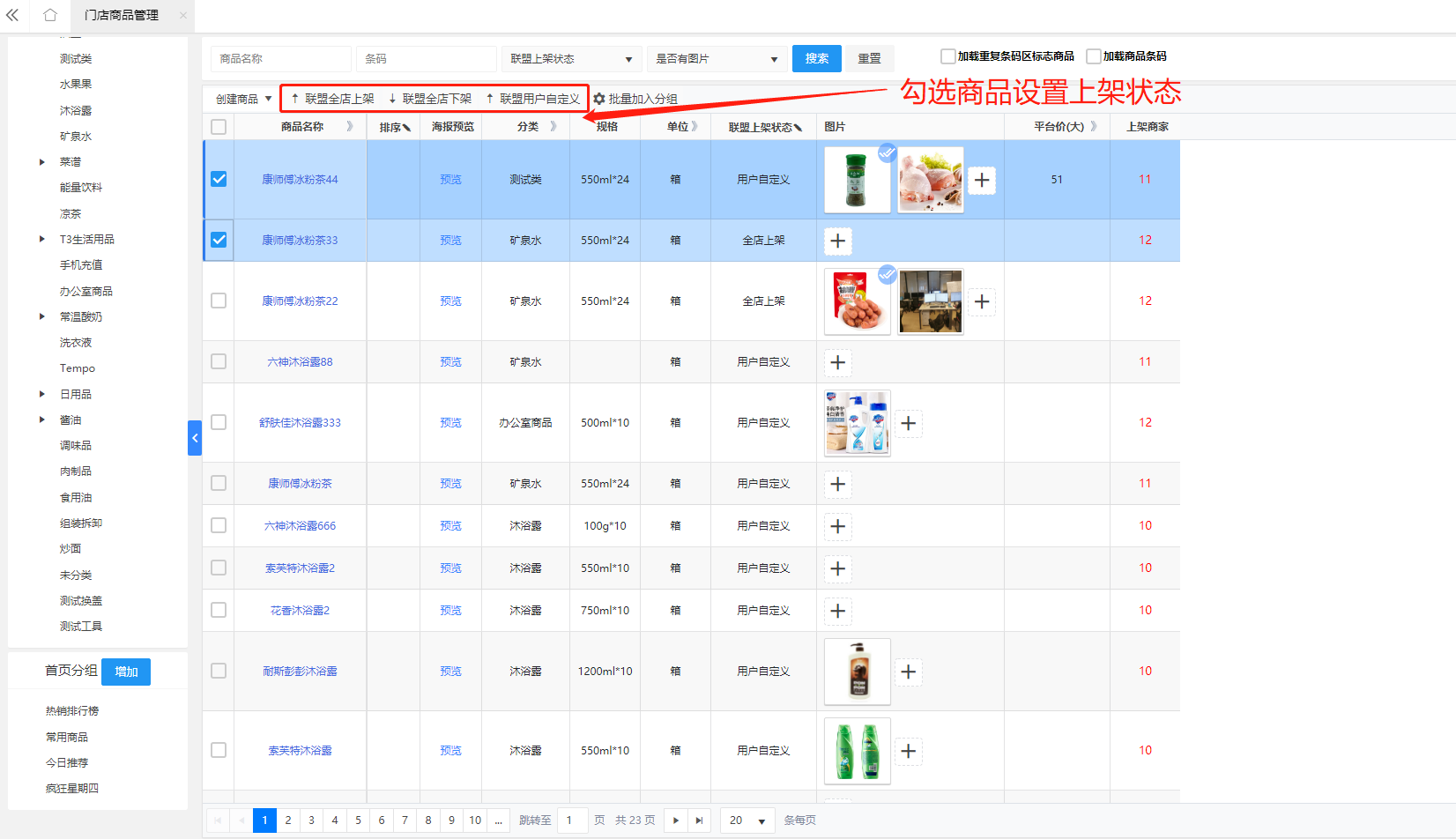Expand the T3生活用品 tree node
Screen dimensions: 1456x839
(x=41, y=240)
